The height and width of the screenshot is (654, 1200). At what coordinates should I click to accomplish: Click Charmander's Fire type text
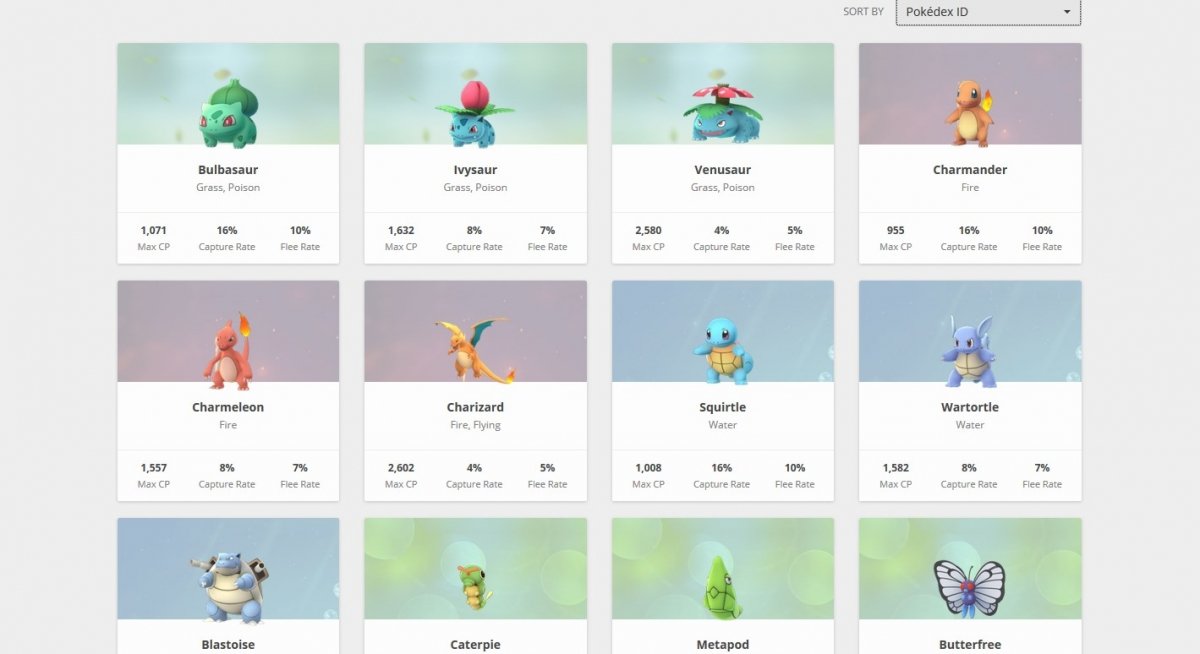click(x=970, y=188)
